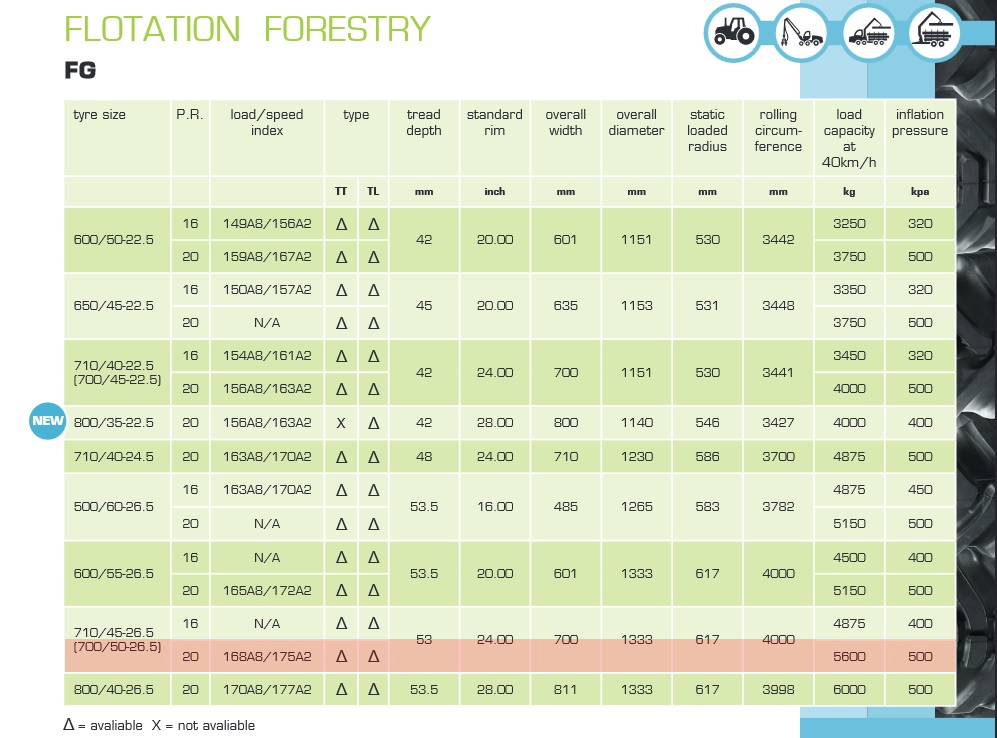Click the log trailer icon at far right

click(935, 32)
